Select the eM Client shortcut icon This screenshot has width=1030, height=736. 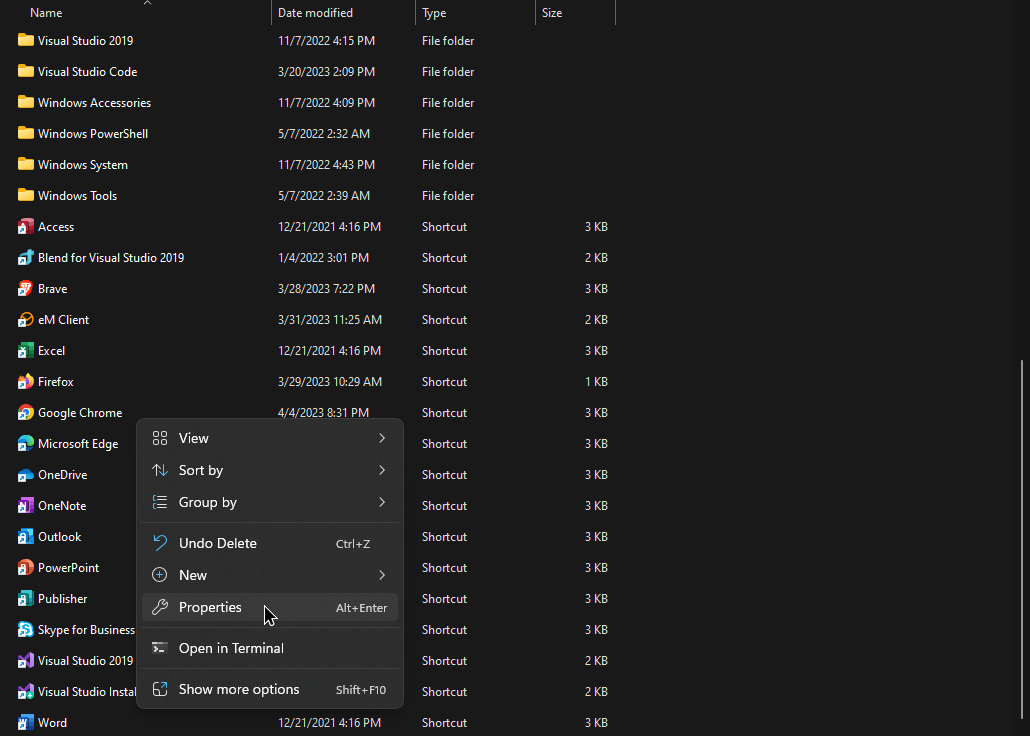point(26,319)
